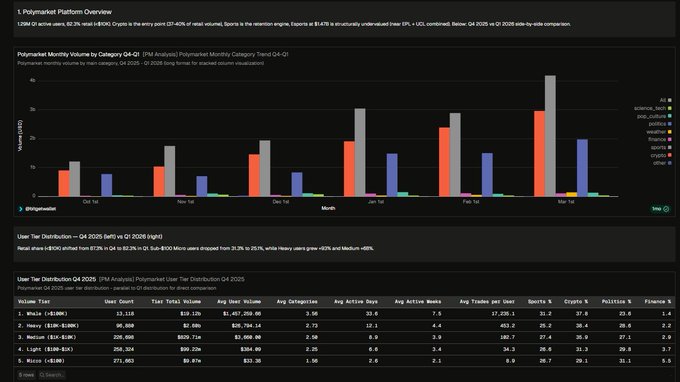Open the User Tier Distribution Q4 2025 table title
The width and height of the screenshot is (680, 382).
(x=56, y=279)
